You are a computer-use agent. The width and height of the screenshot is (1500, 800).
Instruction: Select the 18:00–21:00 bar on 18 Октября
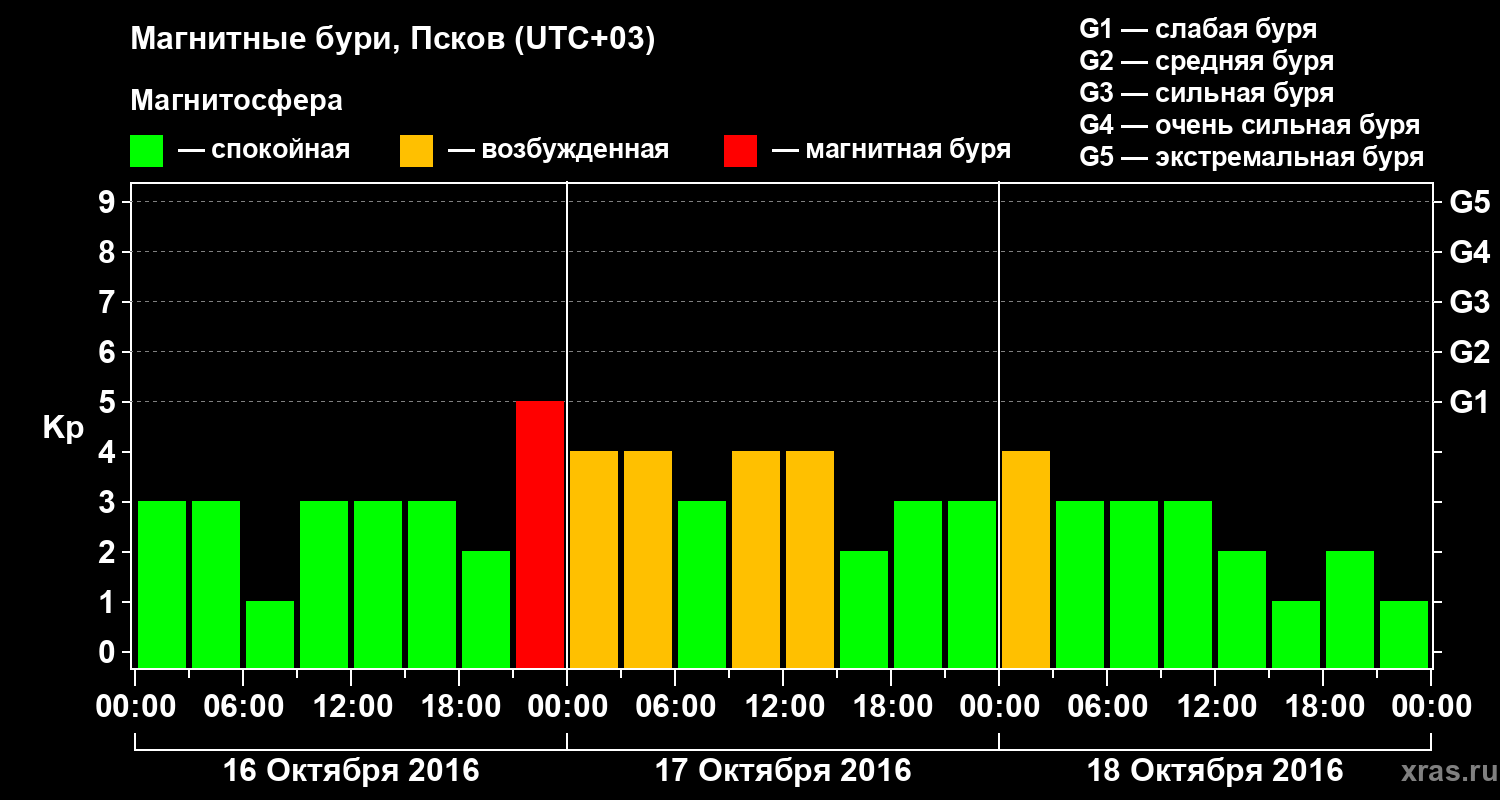pyautogui.click(x=1350, y=609)
